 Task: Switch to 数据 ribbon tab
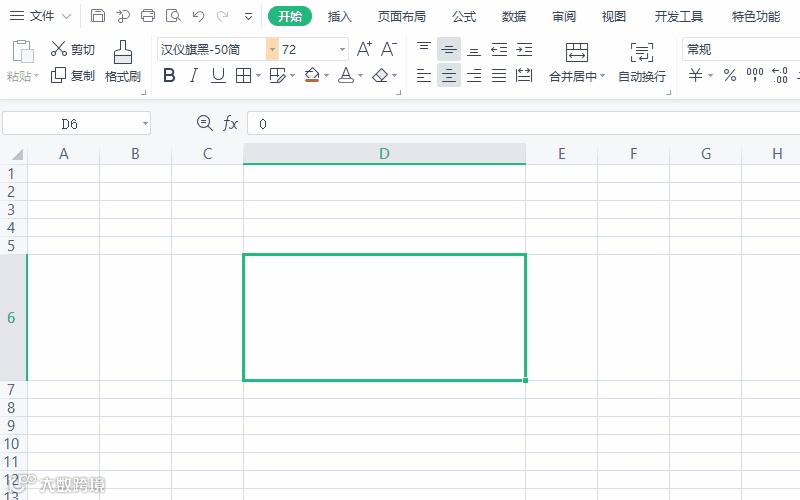pyautogui.click(x=514, y=16)
